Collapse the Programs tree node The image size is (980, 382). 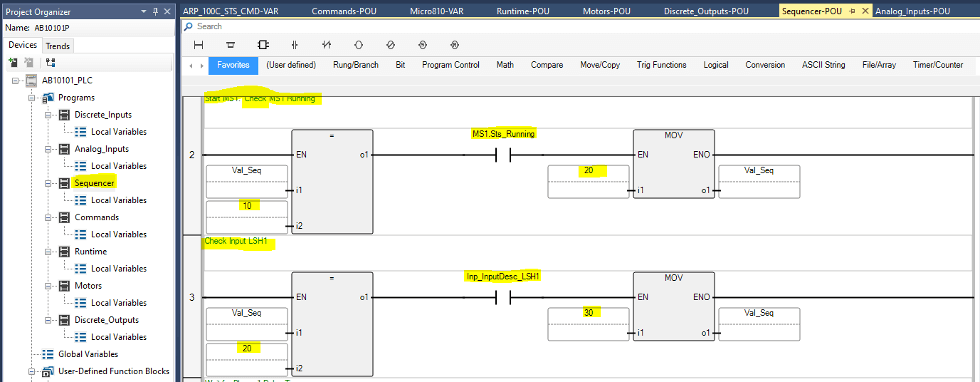click(x=32, y=98)
